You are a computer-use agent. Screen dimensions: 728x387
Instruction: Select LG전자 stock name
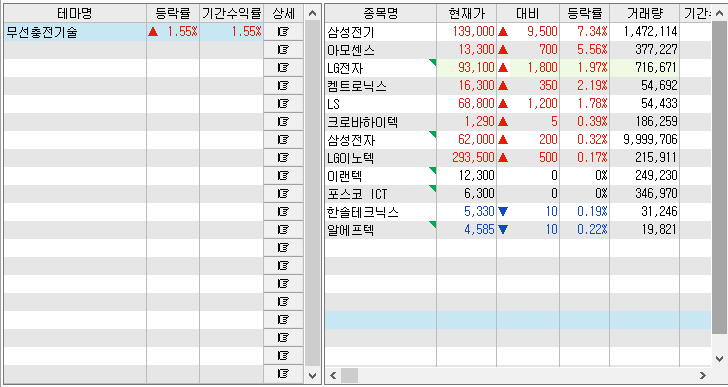(345, 68)
